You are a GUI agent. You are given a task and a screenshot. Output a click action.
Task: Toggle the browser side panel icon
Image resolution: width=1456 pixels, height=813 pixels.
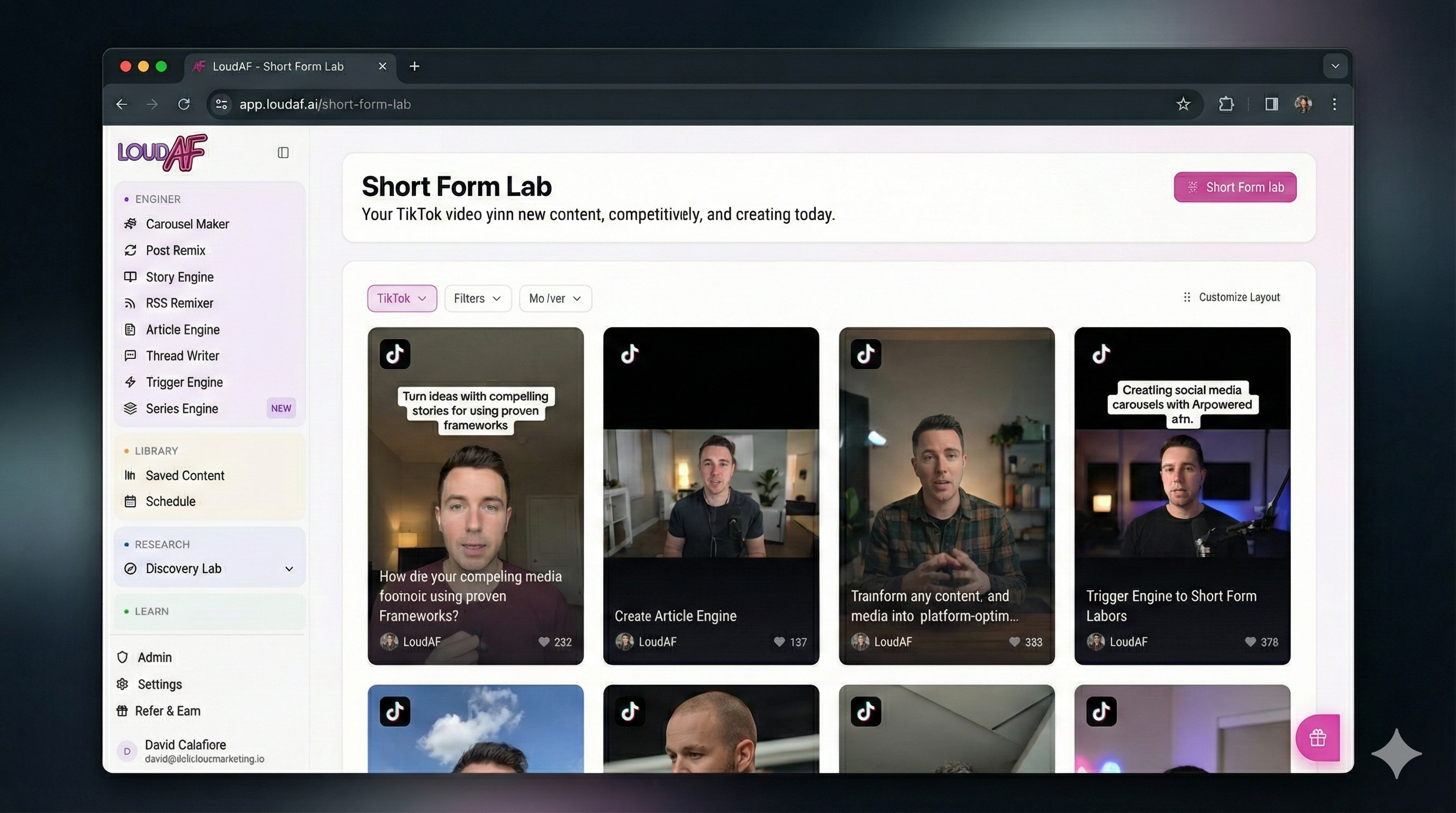[1271, 104]
